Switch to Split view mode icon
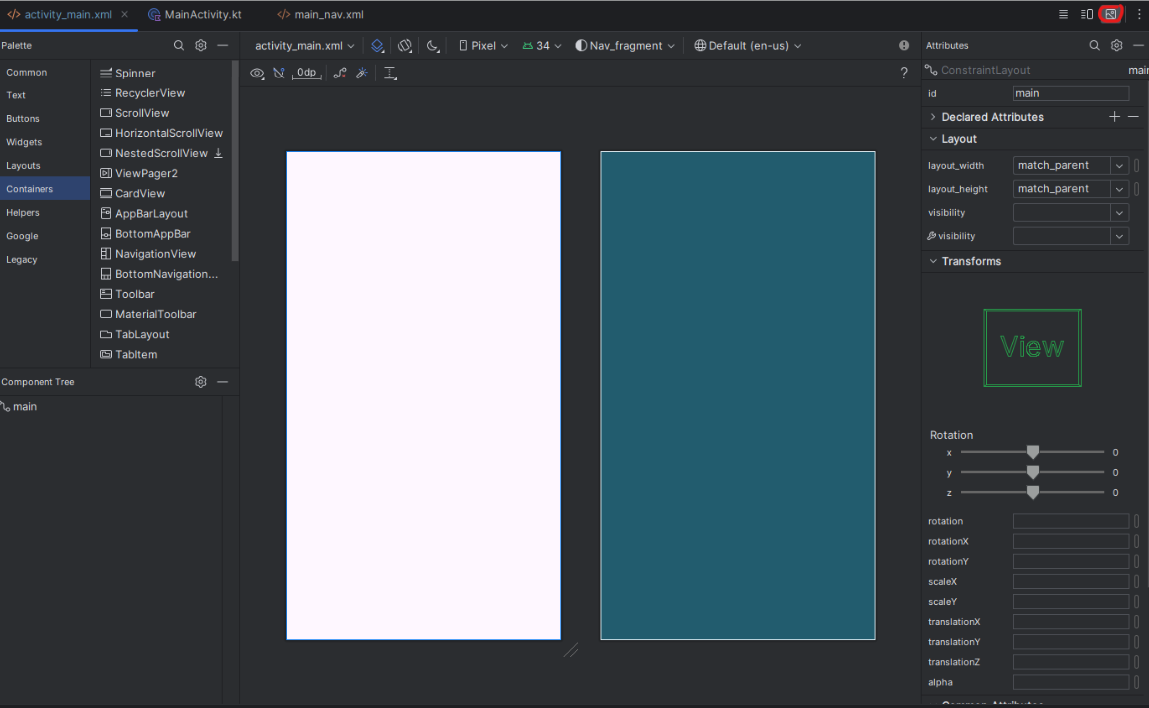This screenshot has width=1149, height=708. (1087, 14)
